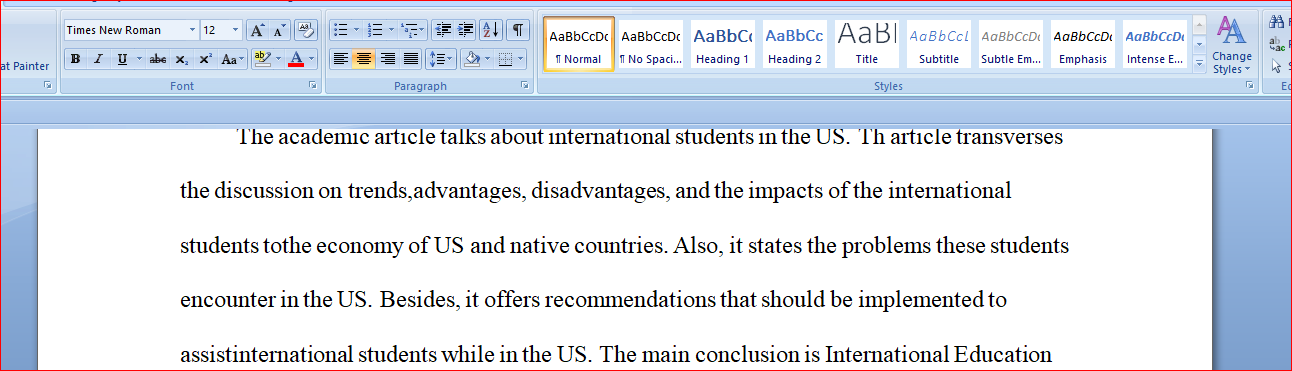The width and height of the screenshot is (1292, 371).
Task: Show the previous styles gallery row
Action: [x=1199, y=26]
